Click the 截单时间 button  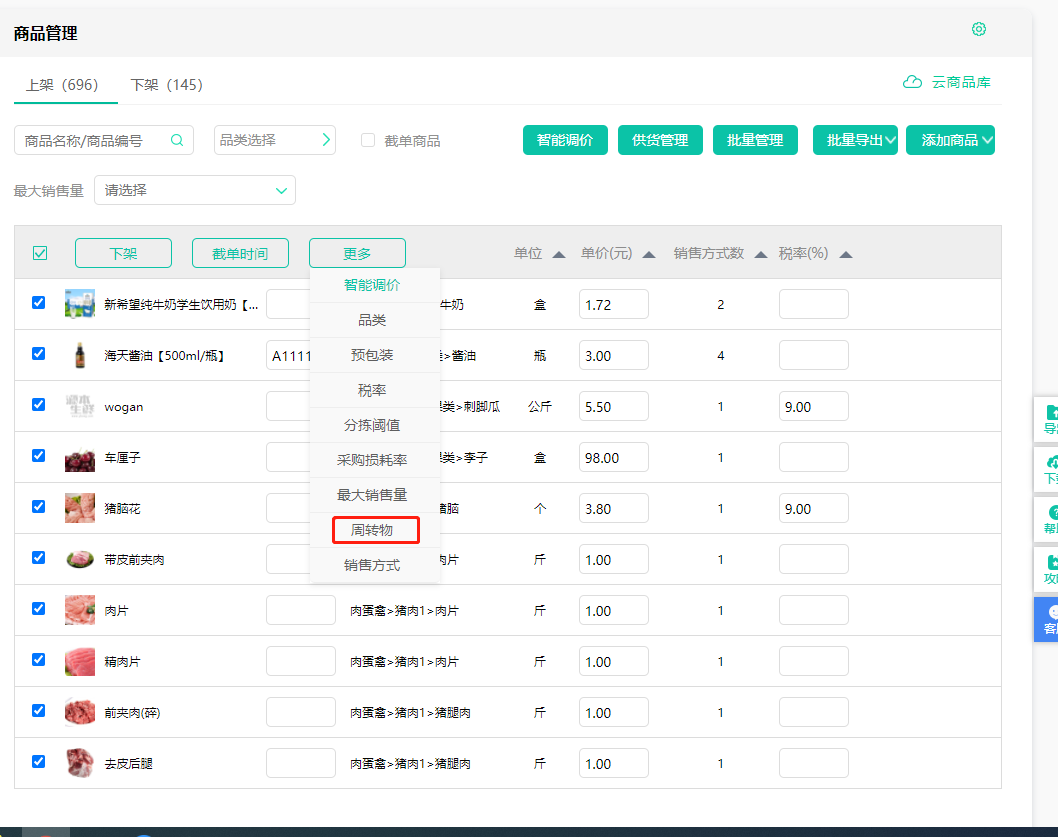click(240, 253)
